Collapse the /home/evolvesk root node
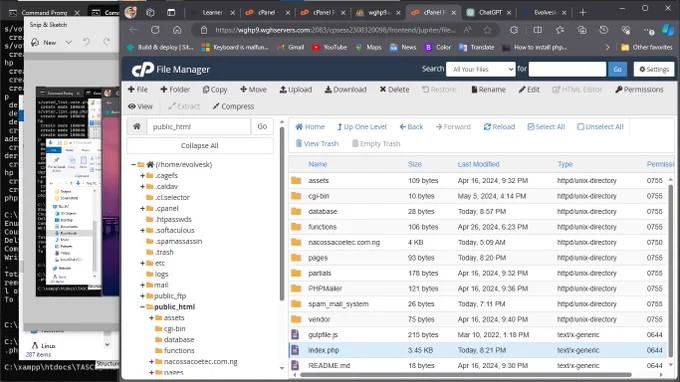The image size is (680, 382). click(x=134, y=164)
